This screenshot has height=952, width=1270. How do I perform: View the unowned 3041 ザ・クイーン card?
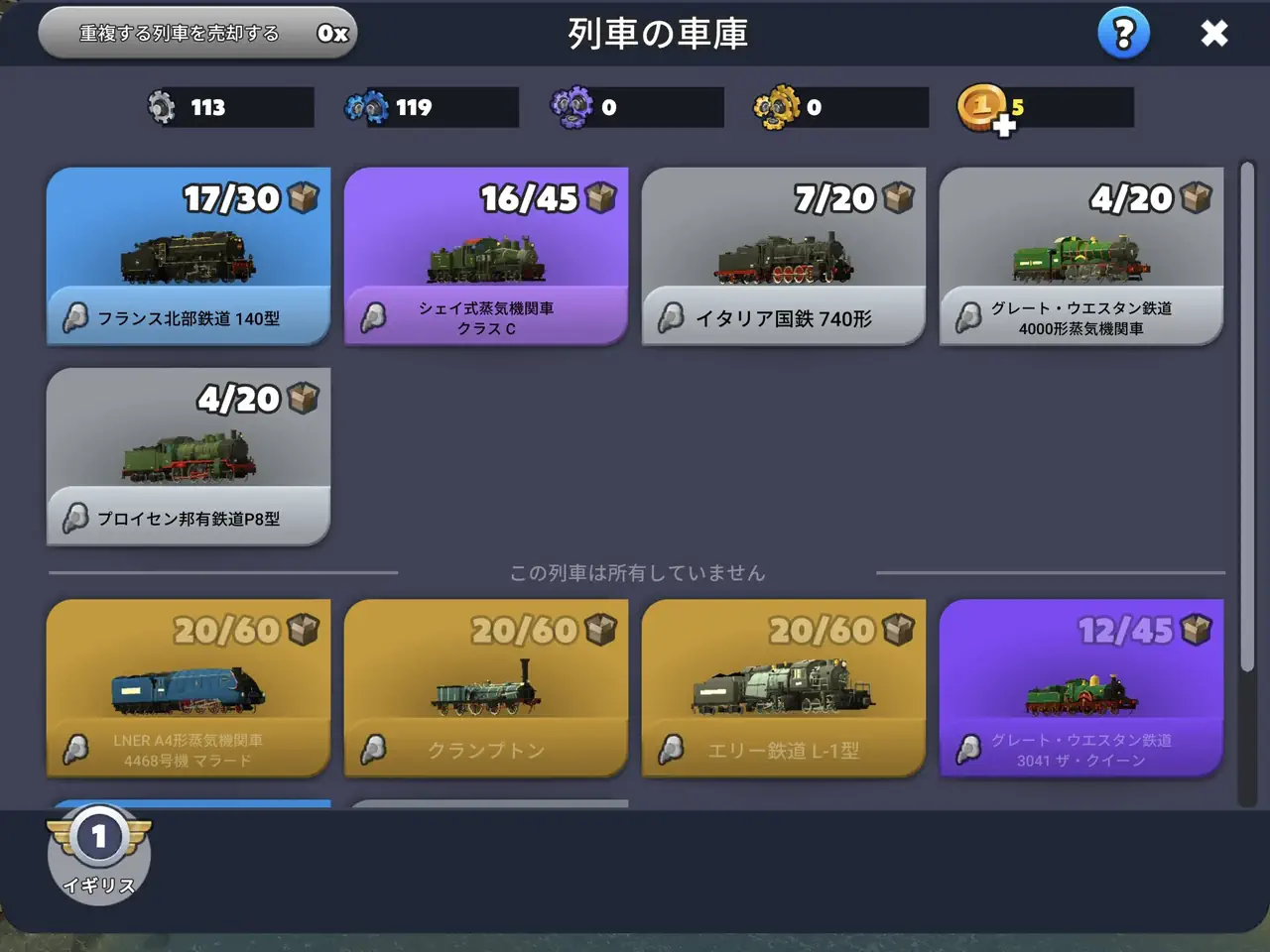(x=1081, y=688)
